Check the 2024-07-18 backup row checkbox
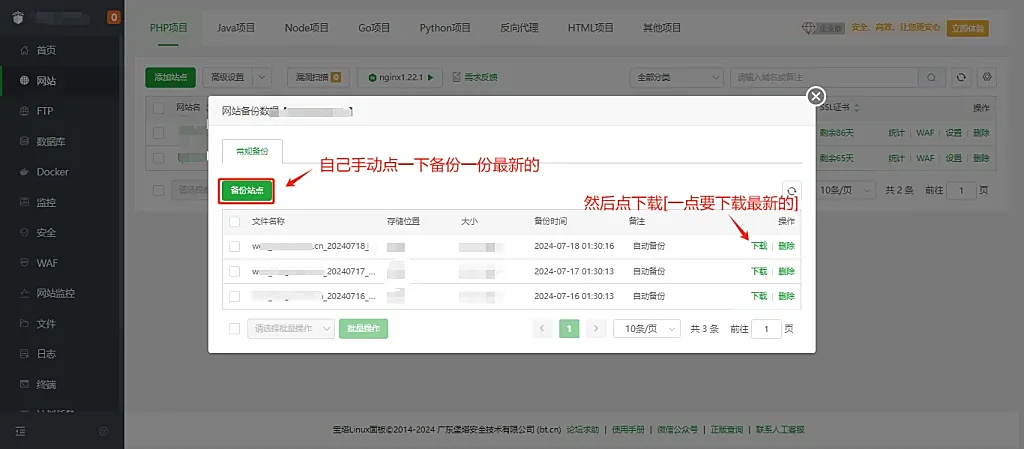This screenshot has width=1024, height=449. [235, 245]
